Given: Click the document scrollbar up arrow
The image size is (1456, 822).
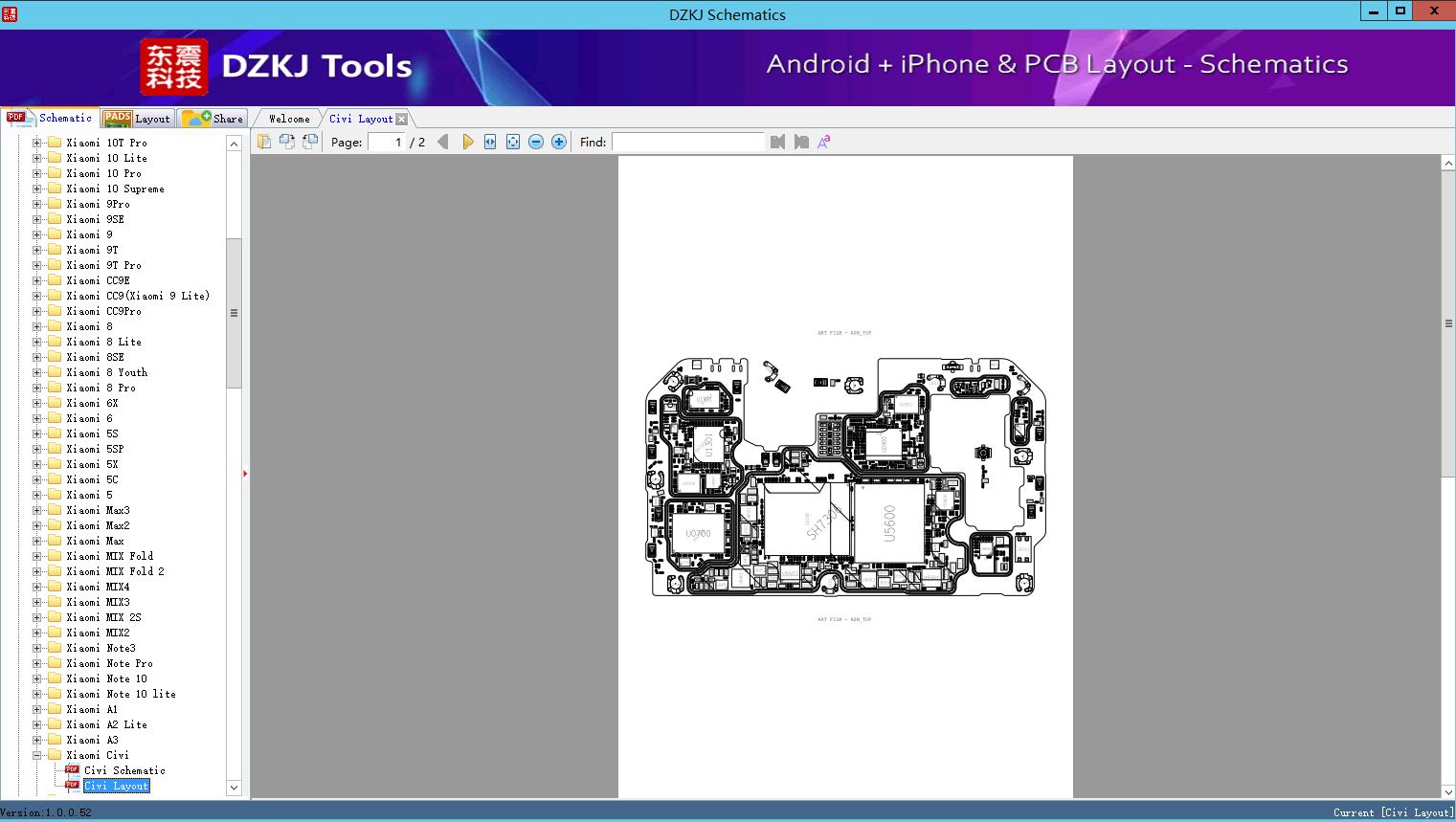Looking at the screenshot, I should pos(1448,164).
